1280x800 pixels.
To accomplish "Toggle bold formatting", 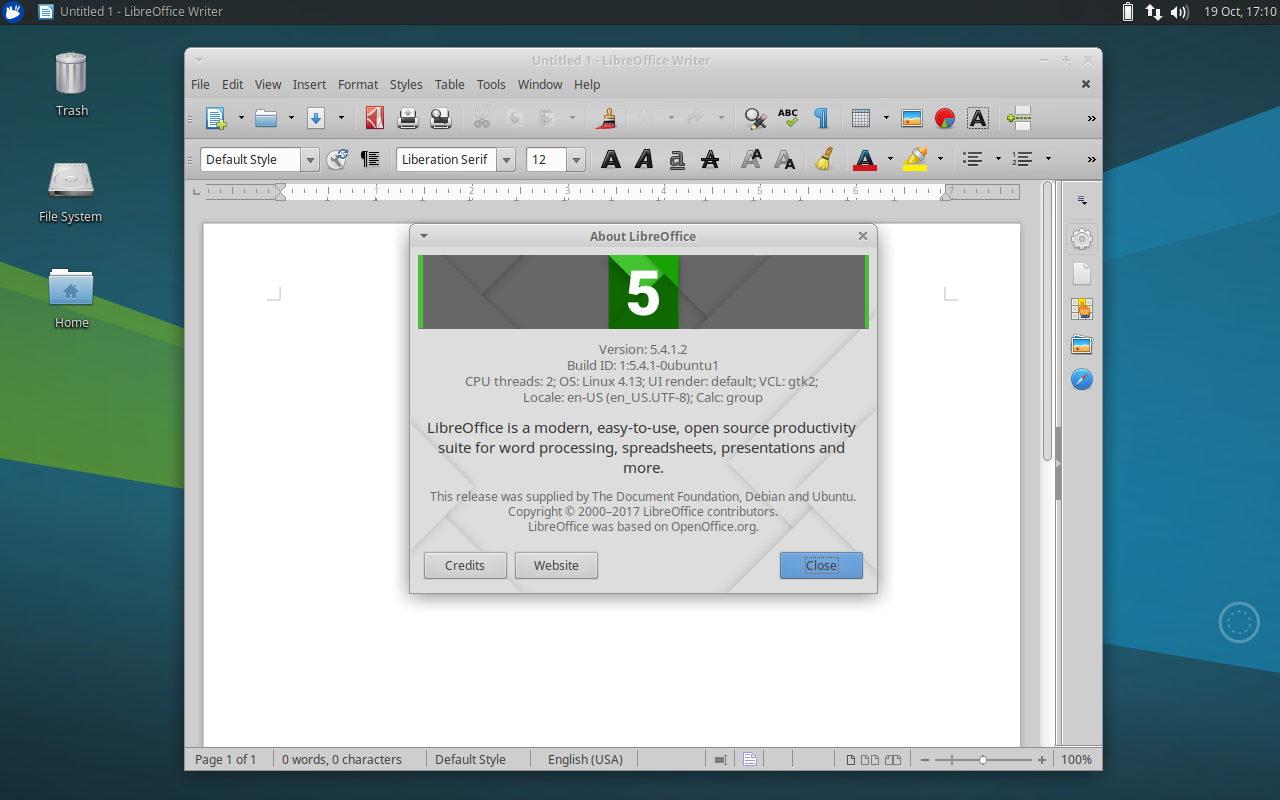I will coord(611,158).
